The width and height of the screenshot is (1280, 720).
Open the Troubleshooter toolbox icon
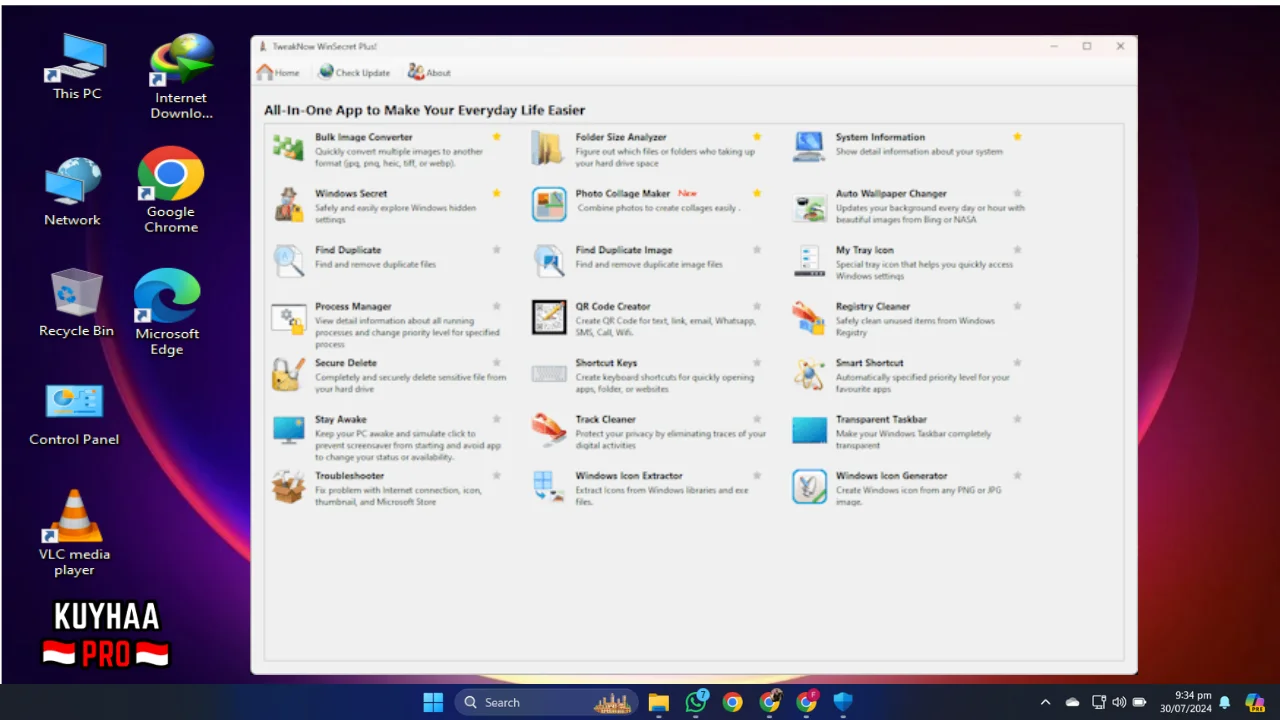[288, 486]
